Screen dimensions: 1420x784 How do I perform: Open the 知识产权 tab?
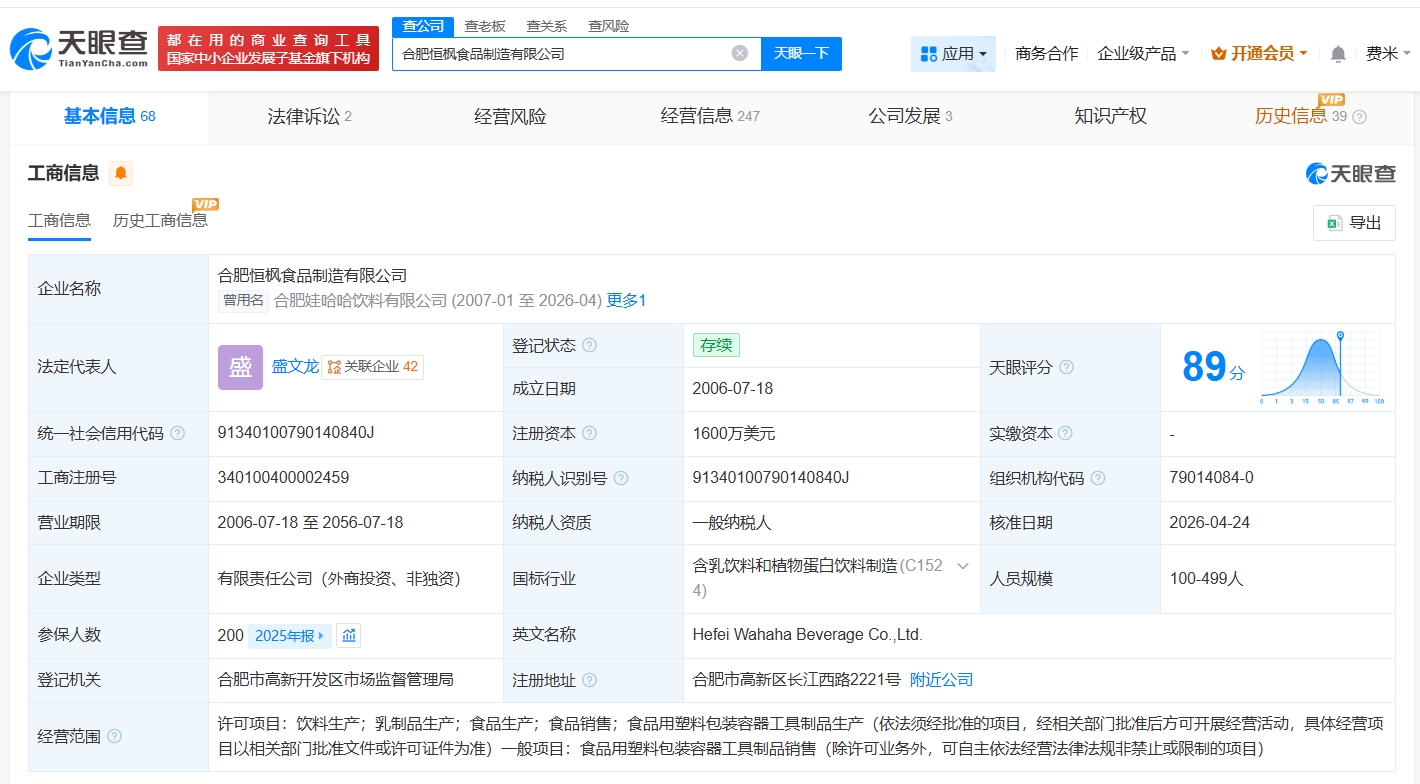click(x=1110, y=117)
